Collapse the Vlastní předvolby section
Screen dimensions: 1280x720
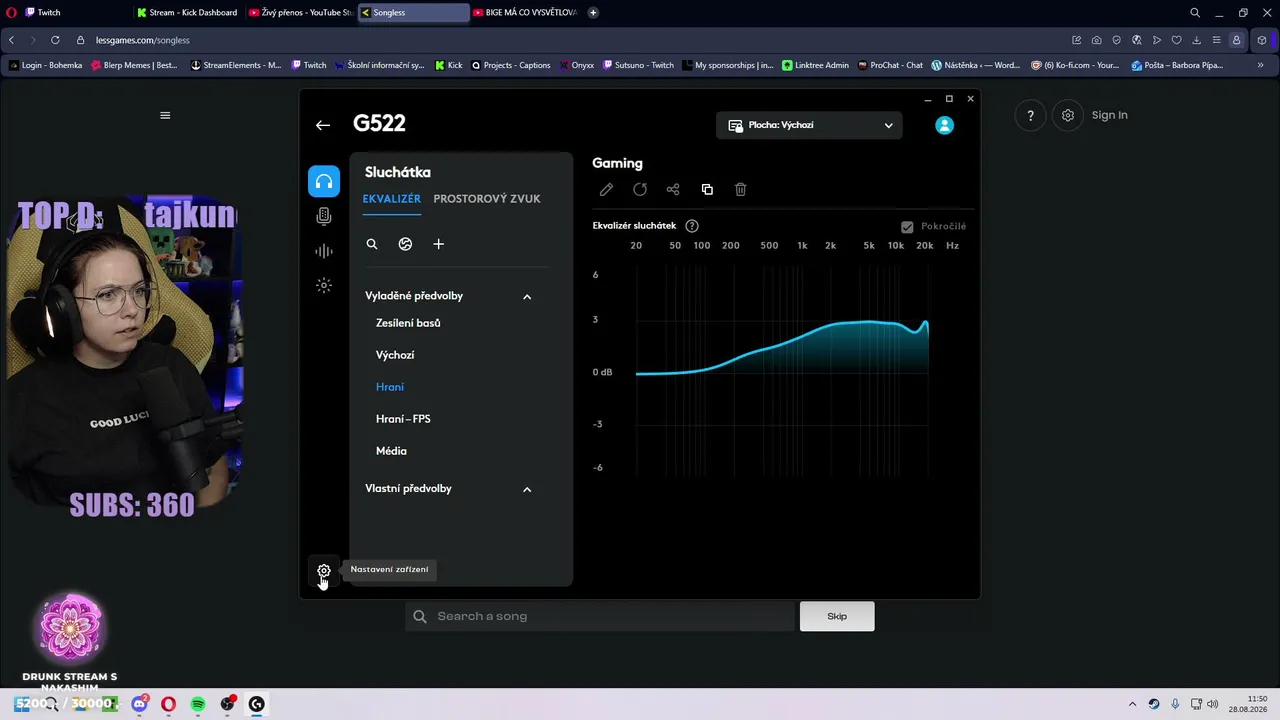[x=527, y=489]
